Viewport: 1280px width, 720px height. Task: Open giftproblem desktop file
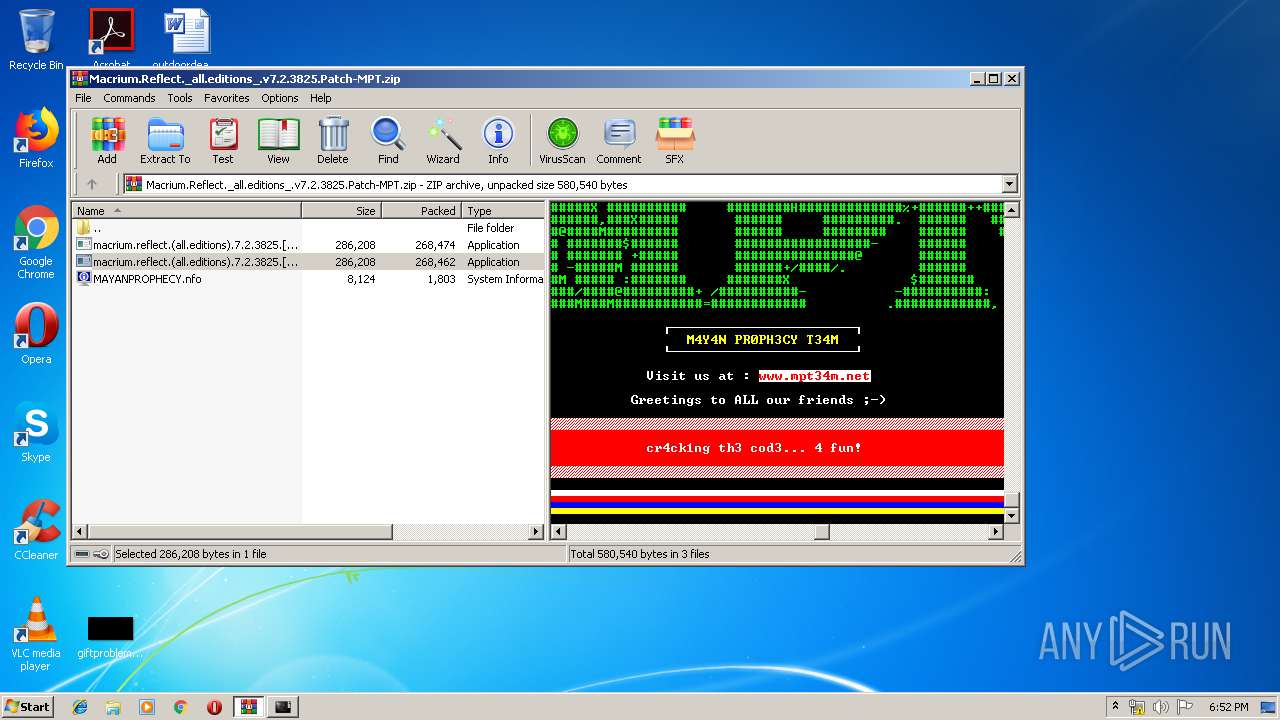point(110,636)
